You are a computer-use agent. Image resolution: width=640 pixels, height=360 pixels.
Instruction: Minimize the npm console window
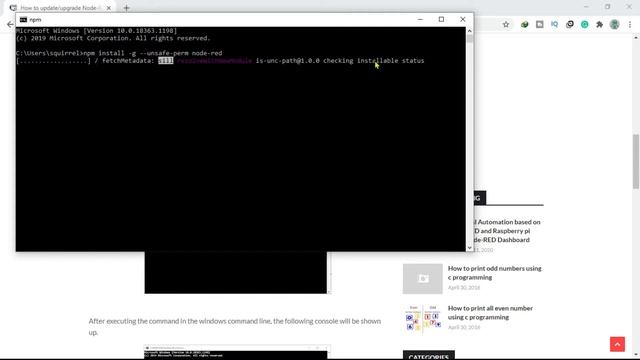(x=420, y=19)
